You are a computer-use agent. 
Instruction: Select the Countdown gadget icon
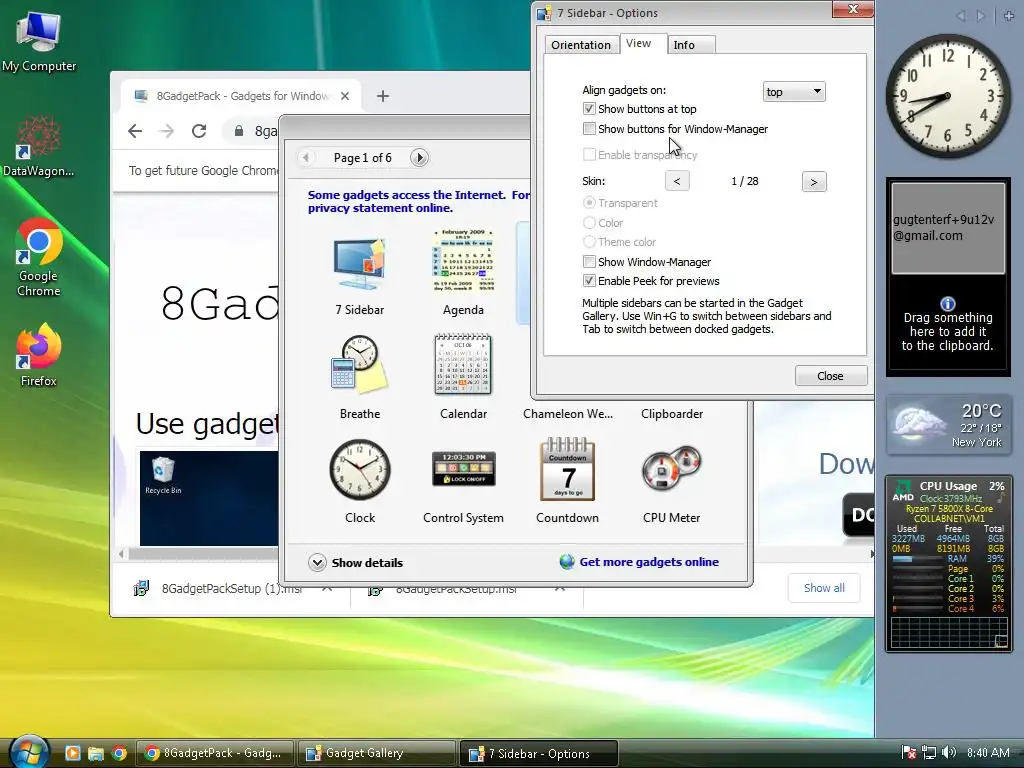point(567,469)
